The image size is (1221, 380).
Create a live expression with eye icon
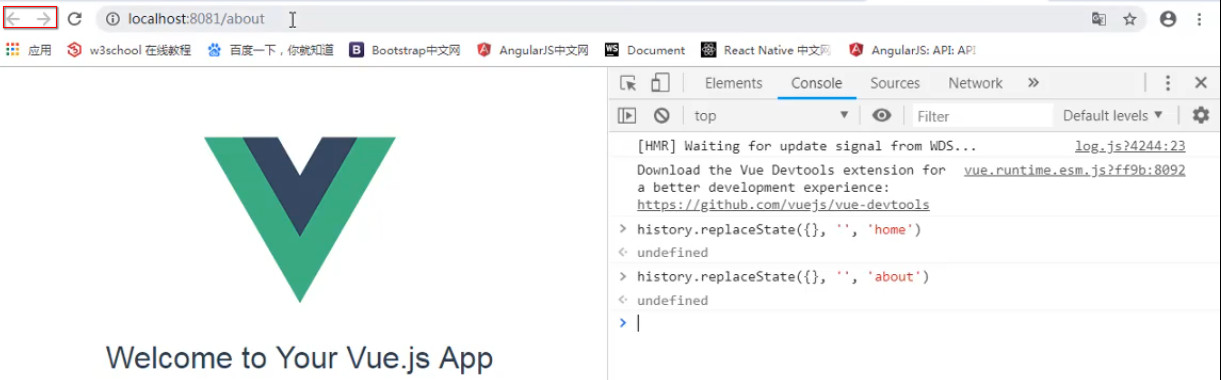pos(881,115)
